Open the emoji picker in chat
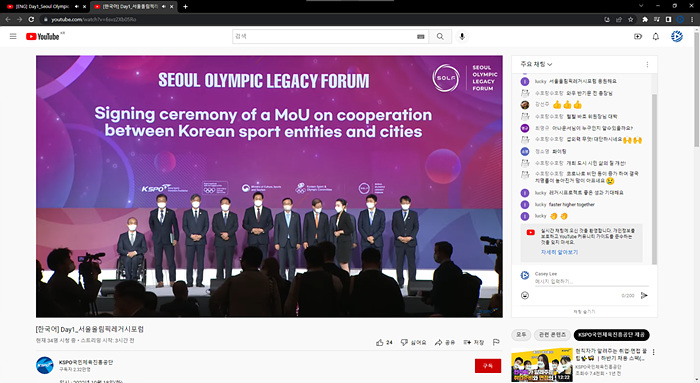The width and height of the screenshot is (700, 383). (525, 295)
